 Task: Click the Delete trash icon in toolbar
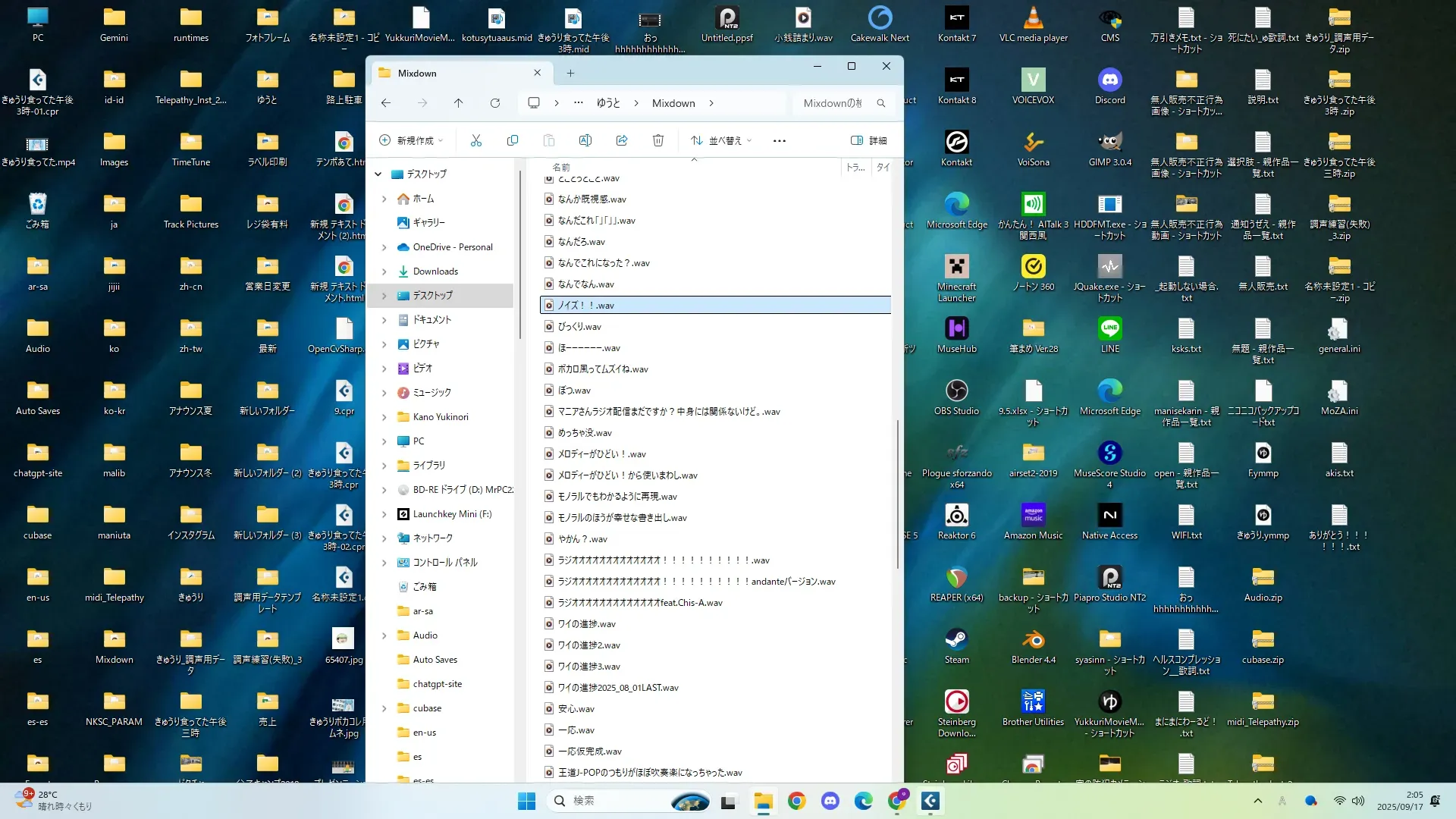[x=658, y=140]
